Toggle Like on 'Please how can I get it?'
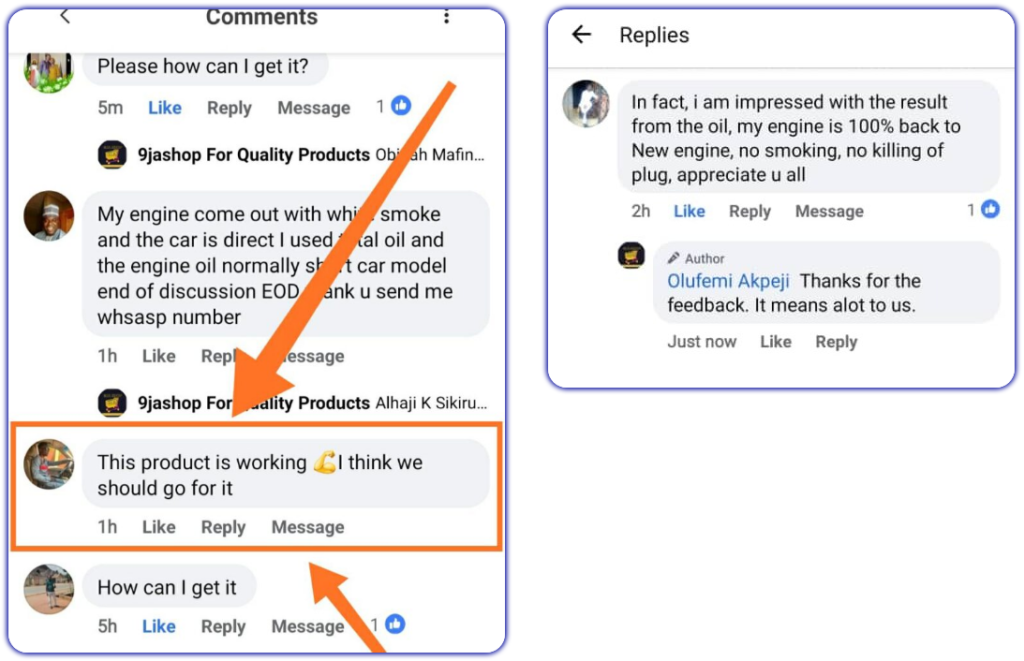 pos(165,108)
